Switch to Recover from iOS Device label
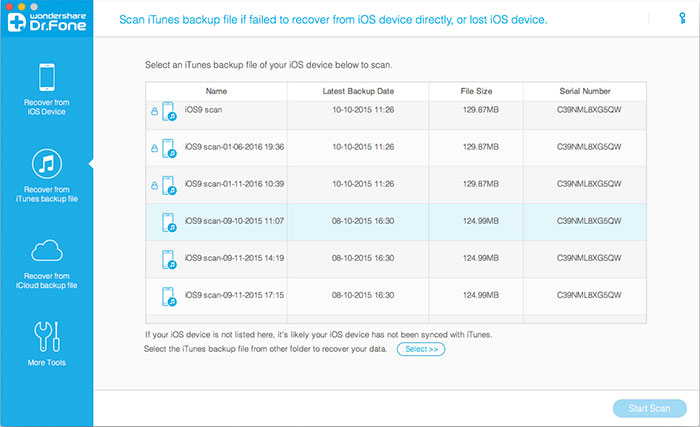Image resolution: width=700 pixels, height=427 pixels. 47,107
